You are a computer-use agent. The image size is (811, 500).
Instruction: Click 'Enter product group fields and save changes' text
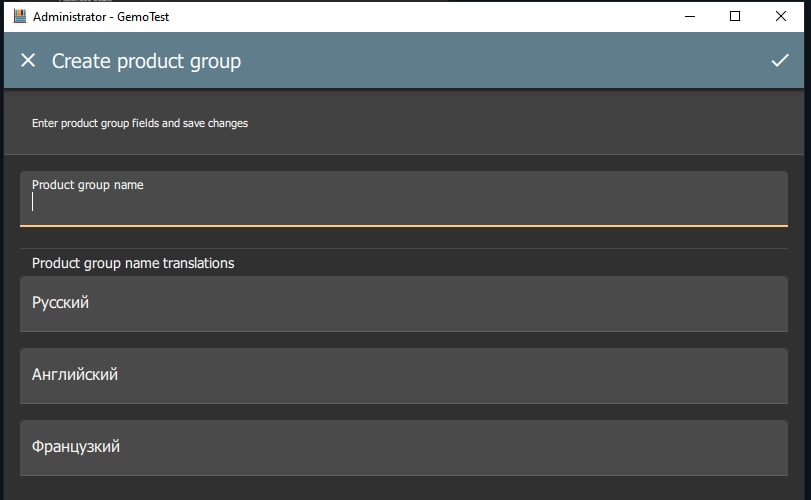(140, 123)
